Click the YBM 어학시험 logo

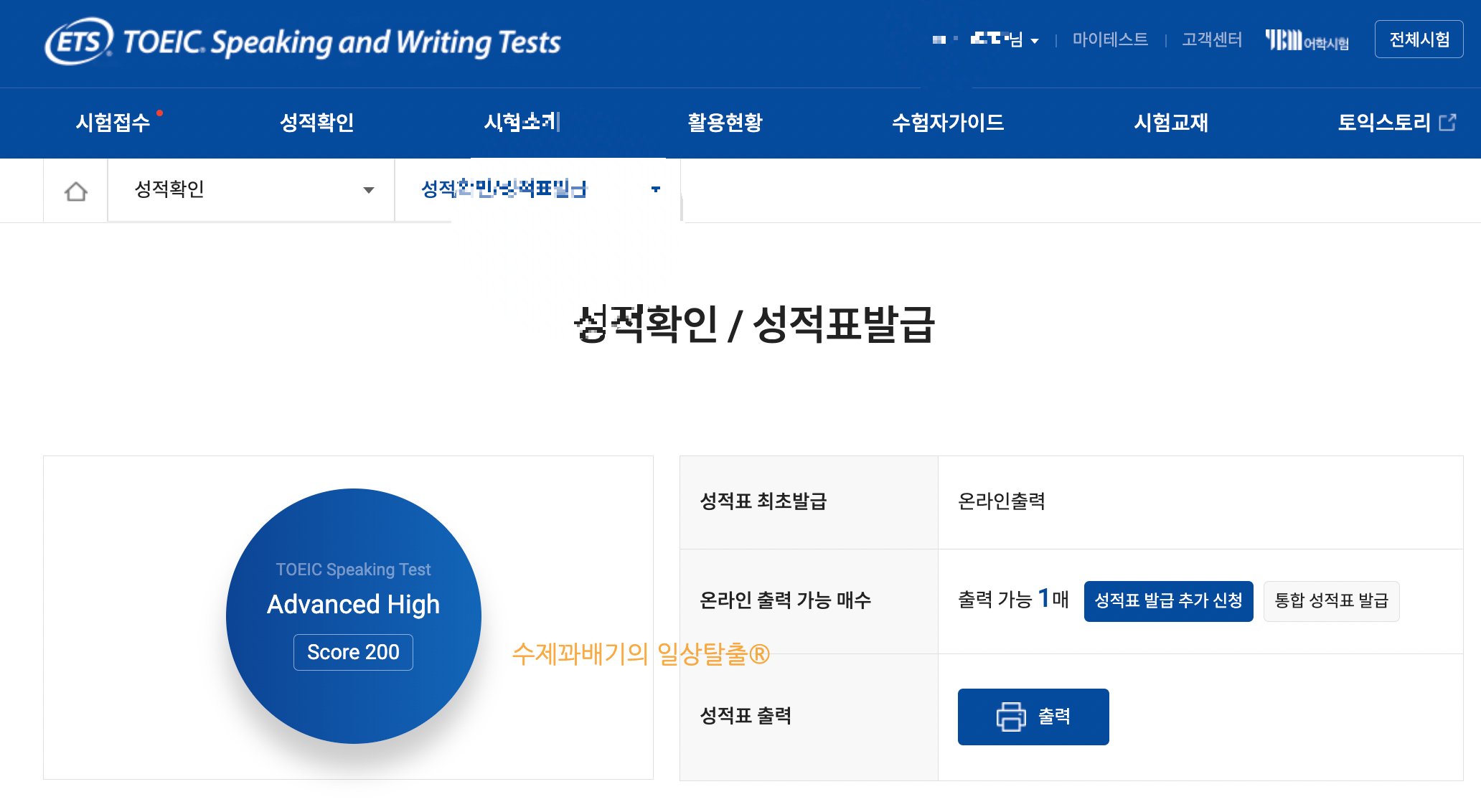[1307, 40]
